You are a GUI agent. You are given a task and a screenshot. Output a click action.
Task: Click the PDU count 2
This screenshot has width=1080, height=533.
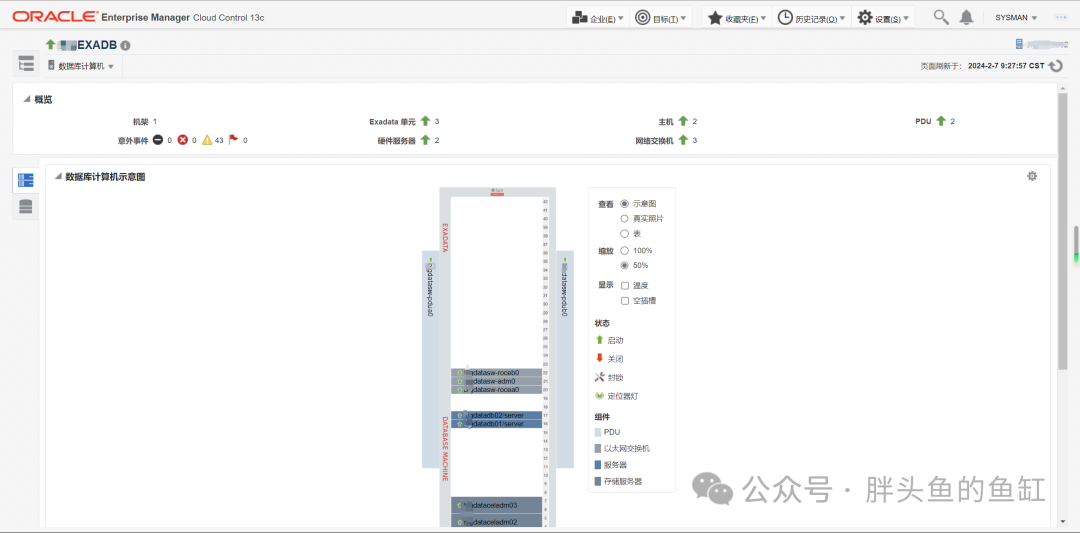(x=953, y=121)
